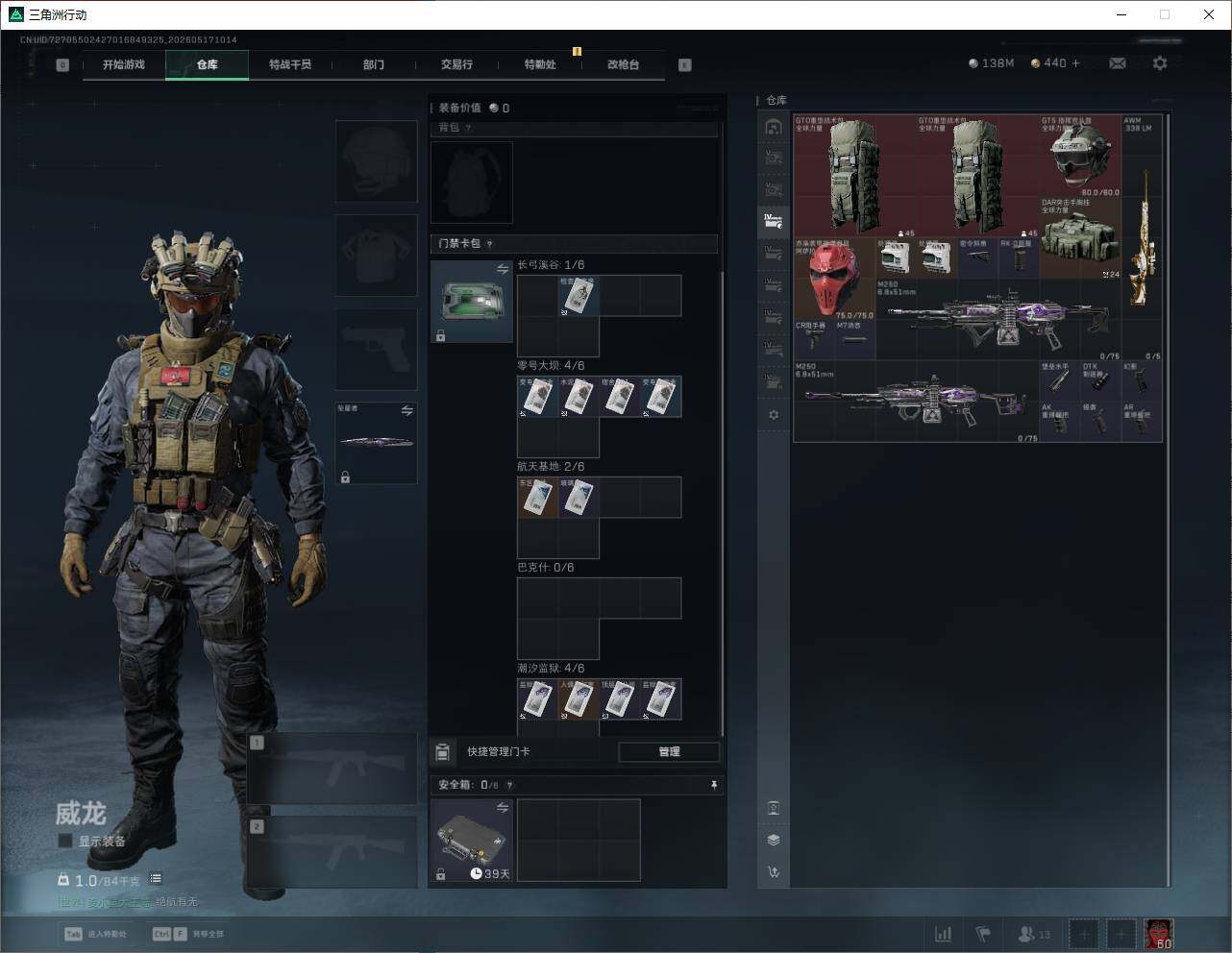Open the 特战干员 tab
The image size is (1232, 953).
pos(290,64)
